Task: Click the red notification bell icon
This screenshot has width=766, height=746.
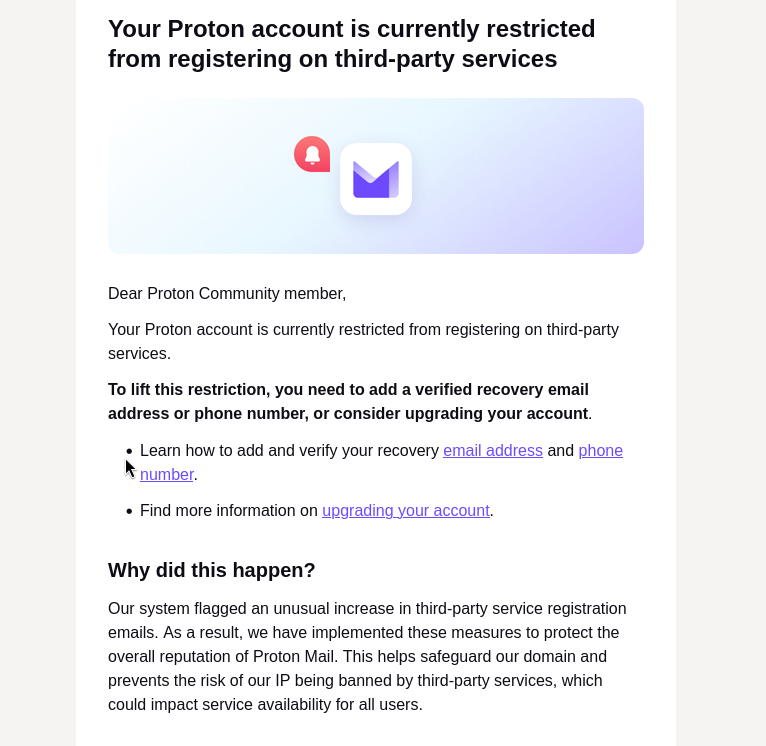Action: (312, 154)
